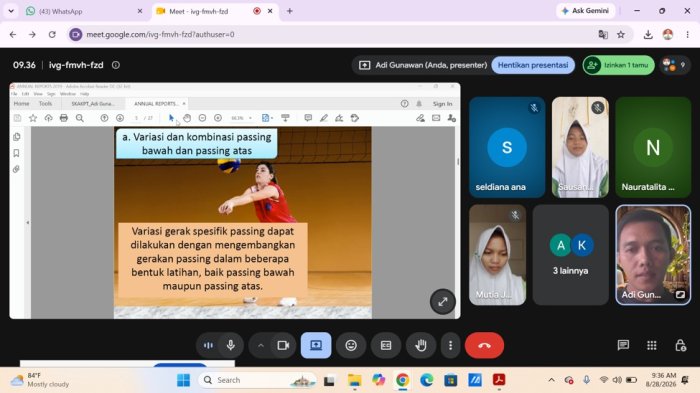Viewport: 700px width, 393px height.
Task: Click Sign In in Acrobat window
Action: coord(442,104)
